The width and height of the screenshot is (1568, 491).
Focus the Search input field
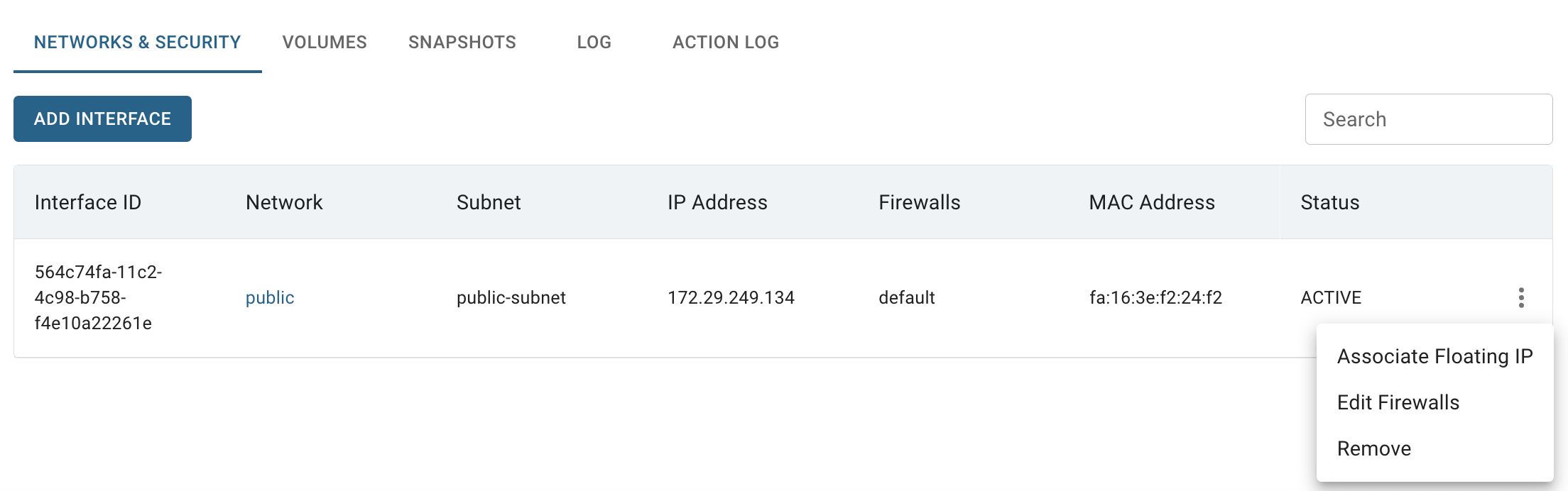[x=1429, y=119]
